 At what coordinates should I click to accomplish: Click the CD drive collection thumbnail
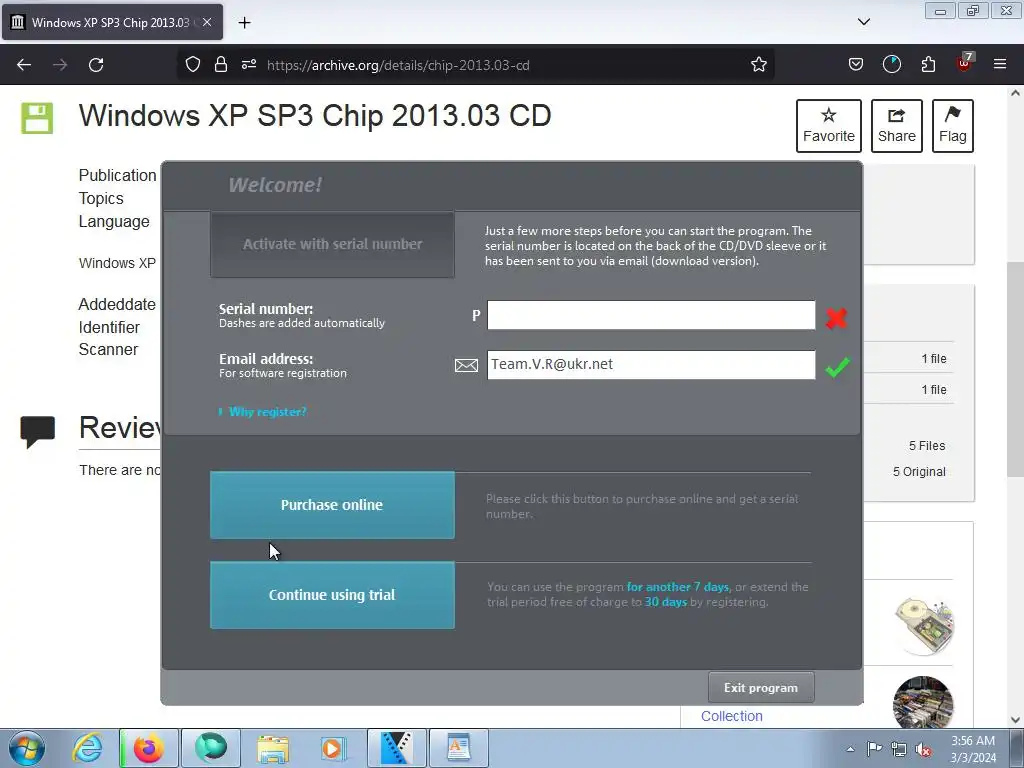pos(923,625)
